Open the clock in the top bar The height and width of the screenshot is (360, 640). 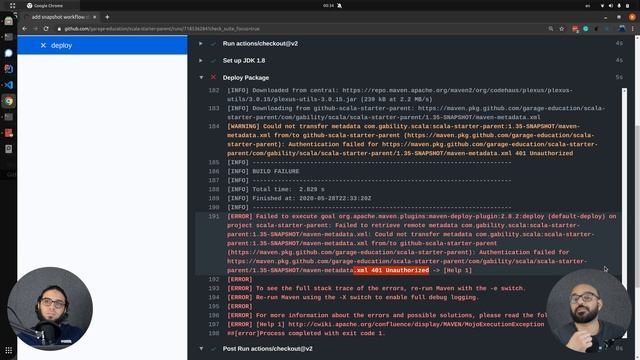click(x=328, y=6)
